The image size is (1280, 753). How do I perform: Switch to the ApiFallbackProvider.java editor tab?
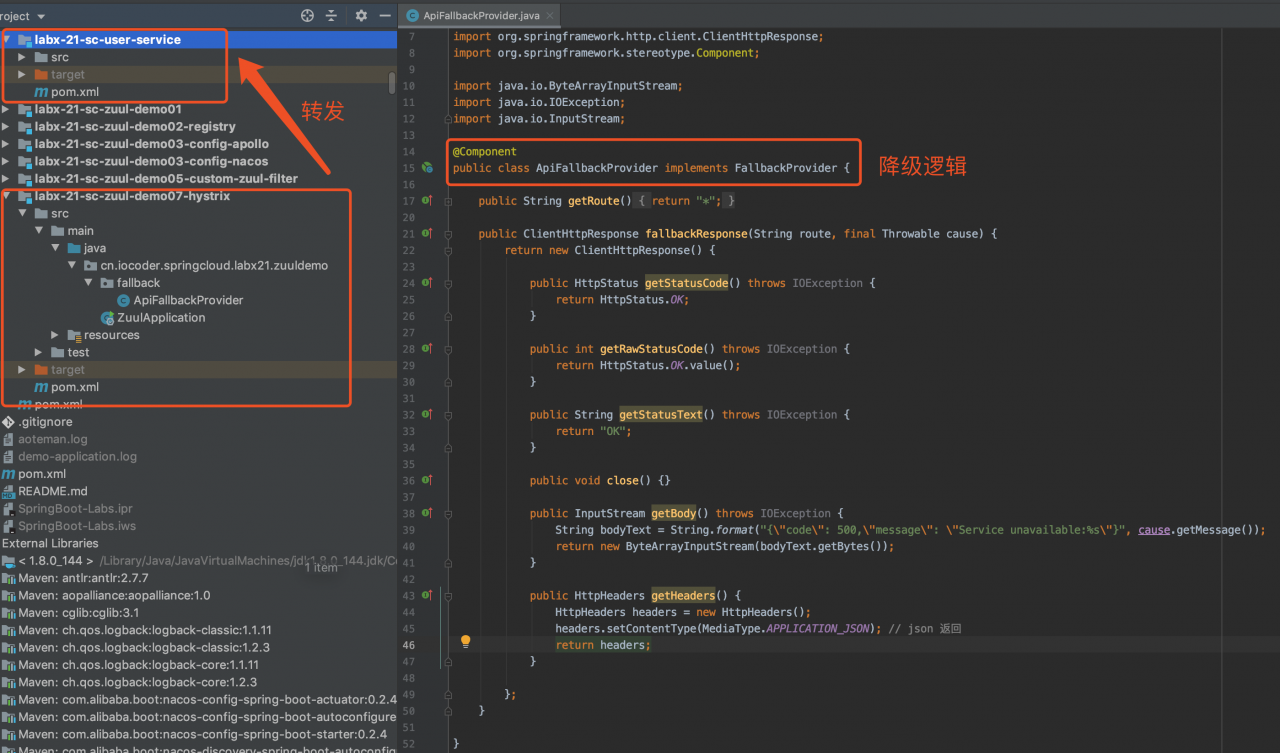[x=478, y=15]
